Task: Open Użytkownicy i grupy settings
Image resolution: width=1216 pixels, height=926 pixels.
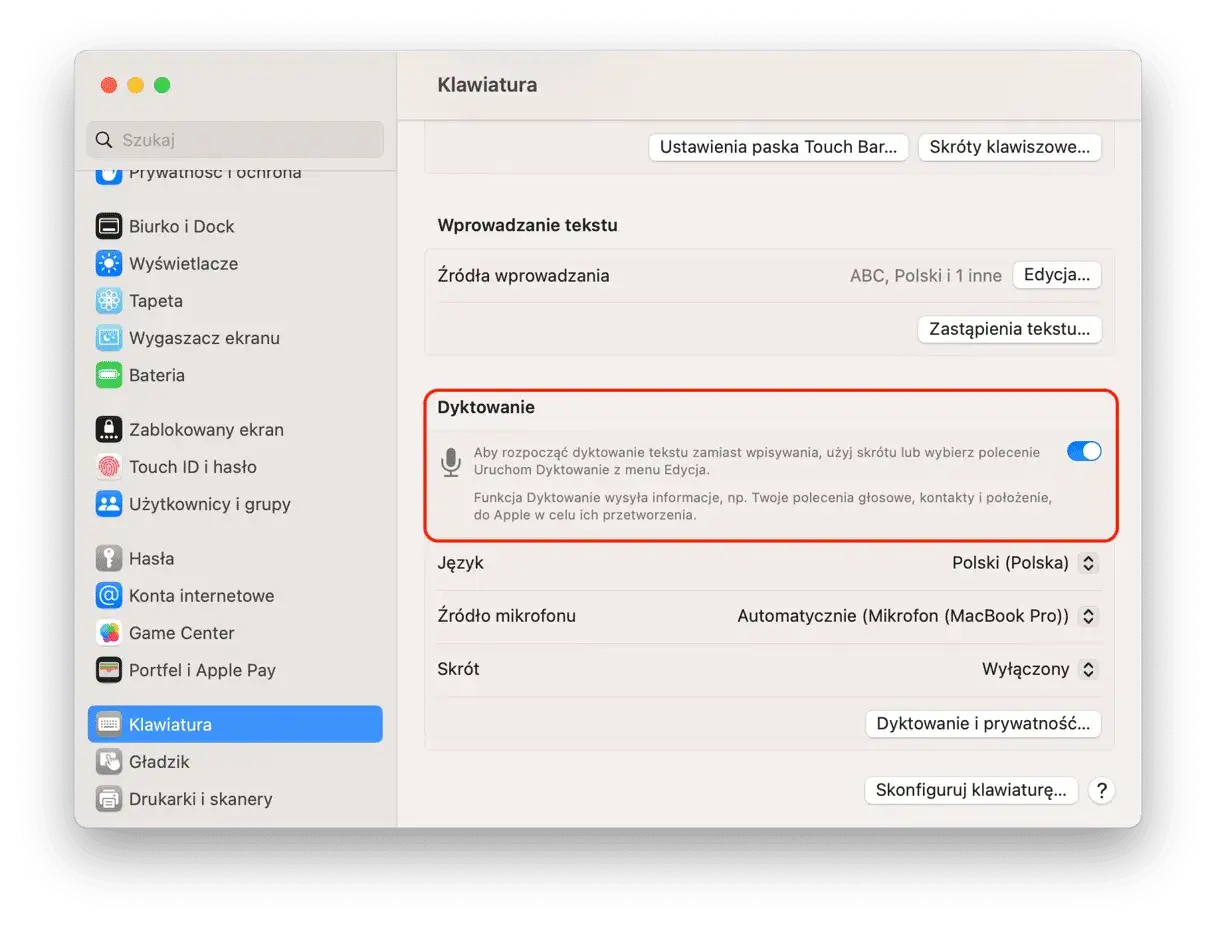Action: pos(108,505)
